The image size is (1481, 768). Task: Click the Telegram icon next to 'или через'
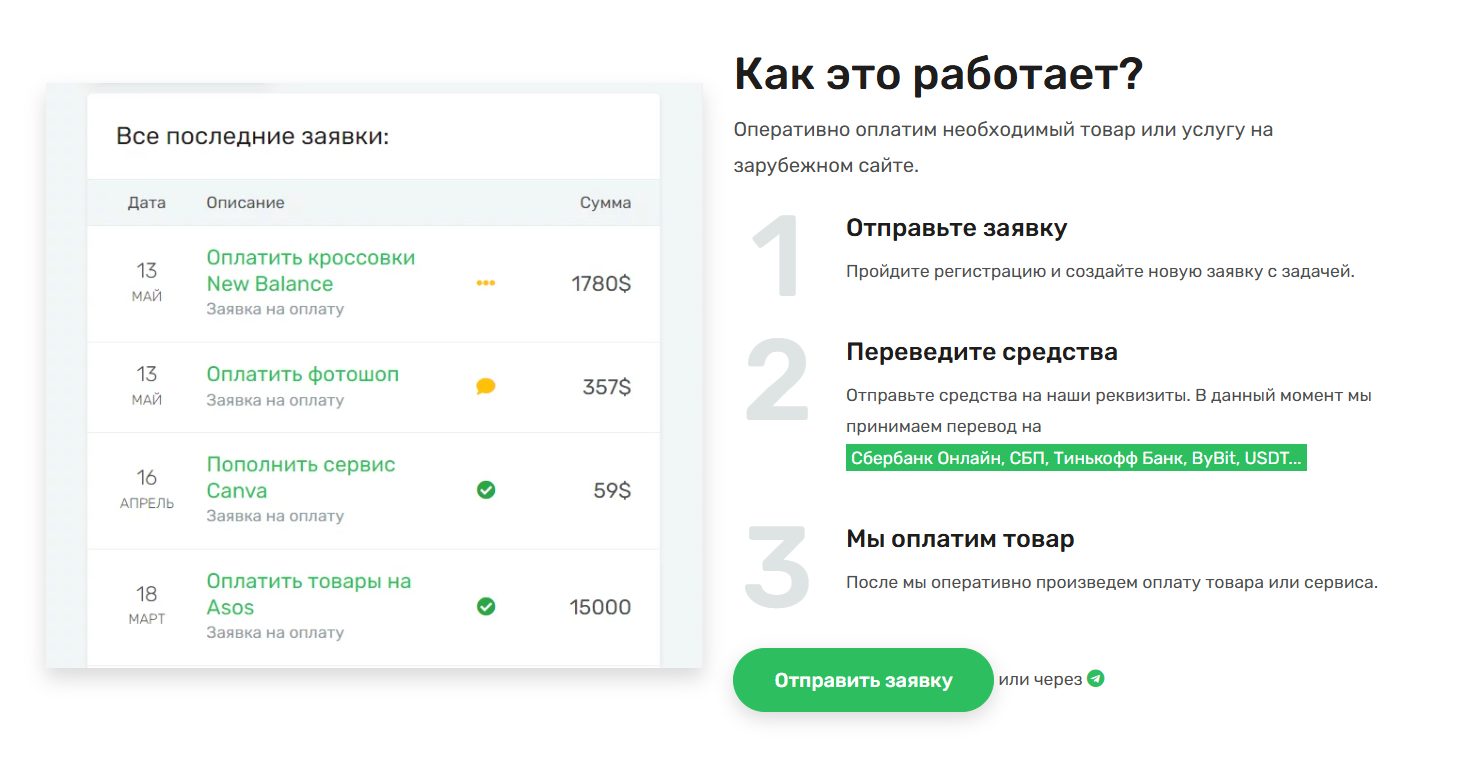pyautogui.click(x=1096, y=679)
